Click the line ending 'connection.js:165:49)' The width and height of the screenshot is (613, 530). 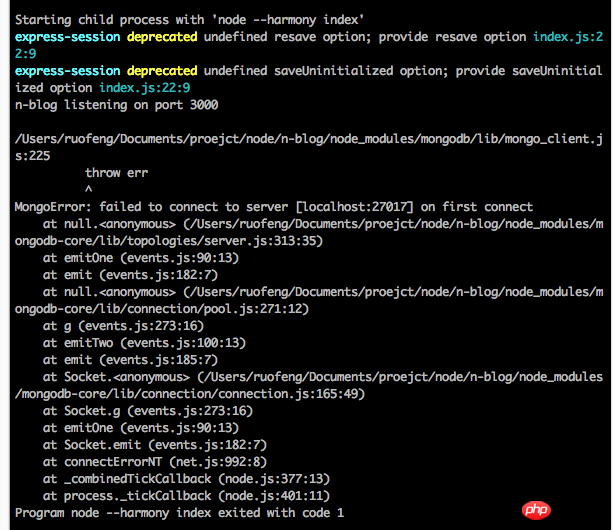tap(190, 394)
